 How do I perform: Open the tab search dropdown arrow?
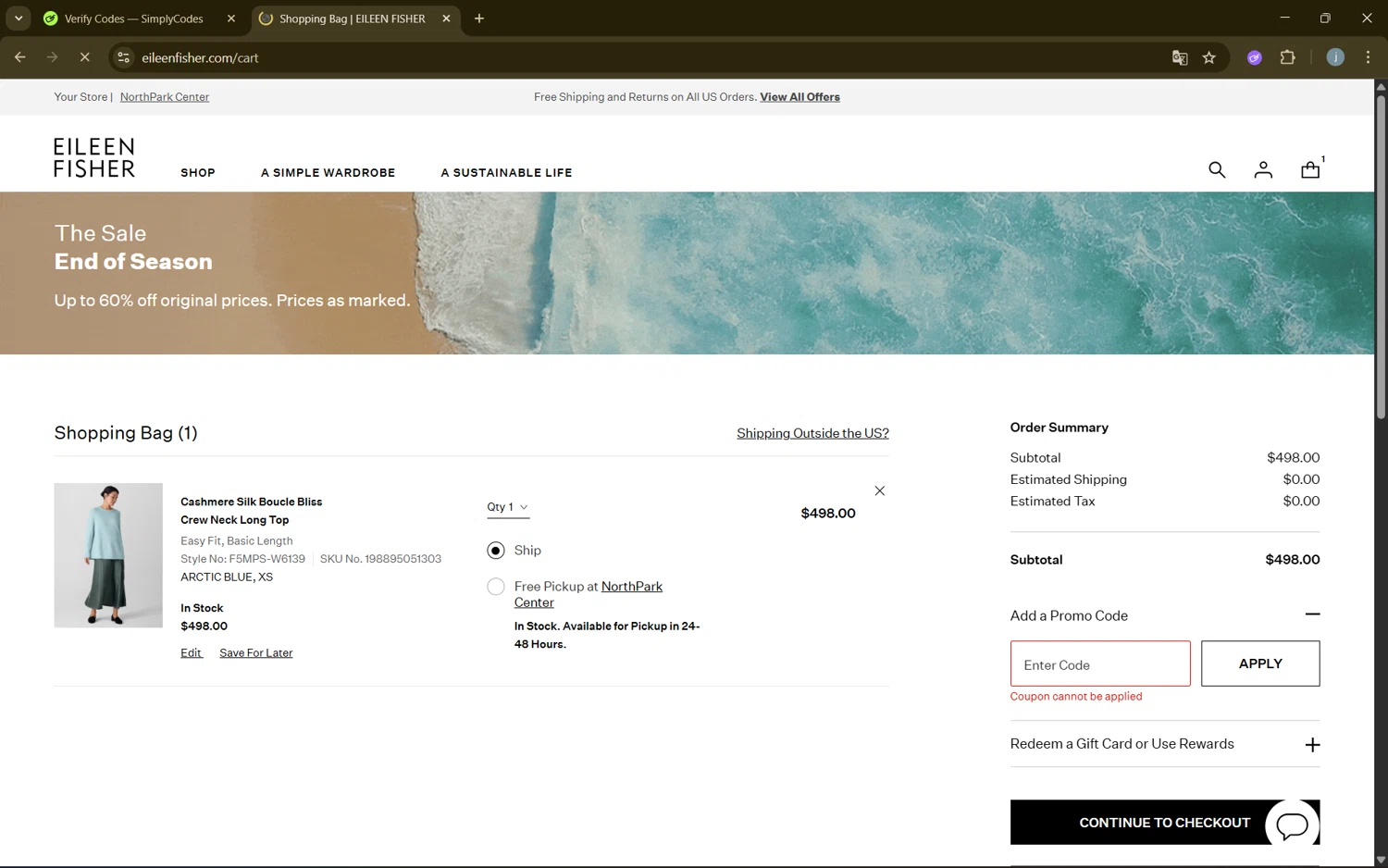[19, 19]
